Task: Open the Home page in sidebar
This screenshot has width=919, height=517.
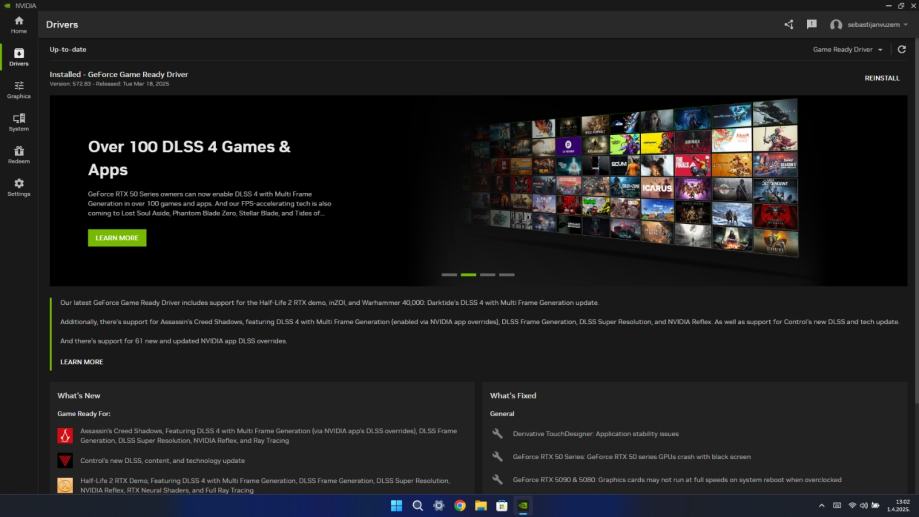Action: click(x=18, y=24)
